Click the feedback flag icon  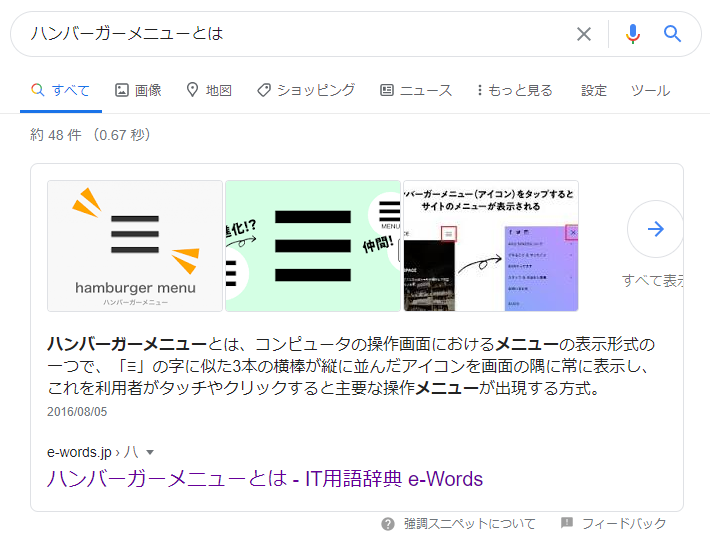566,523
